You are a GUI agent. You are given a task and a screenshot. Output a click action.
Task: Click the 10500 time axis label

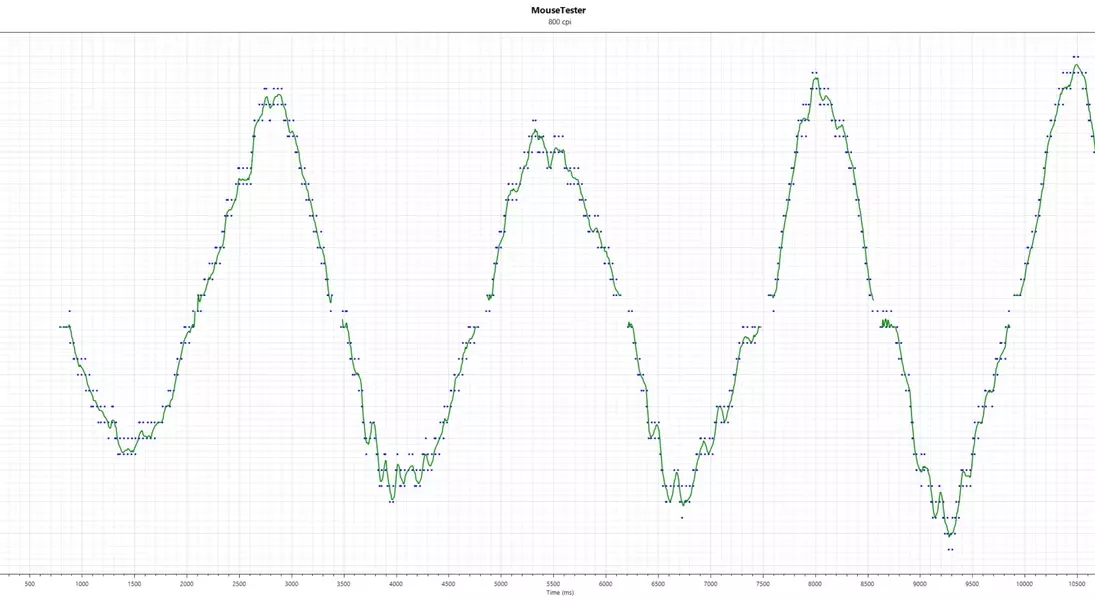tap(1077, 584)
